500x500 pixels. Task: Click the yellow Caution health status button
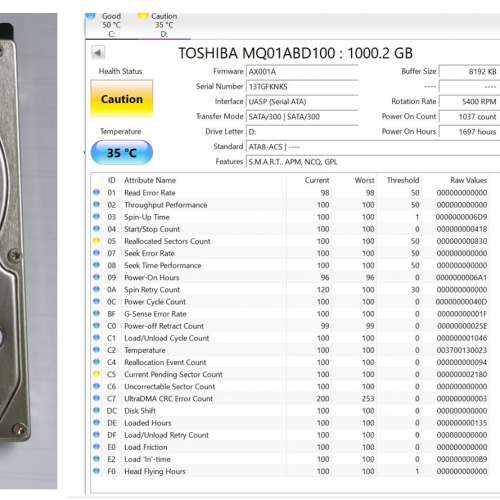[x=122, y=99]
